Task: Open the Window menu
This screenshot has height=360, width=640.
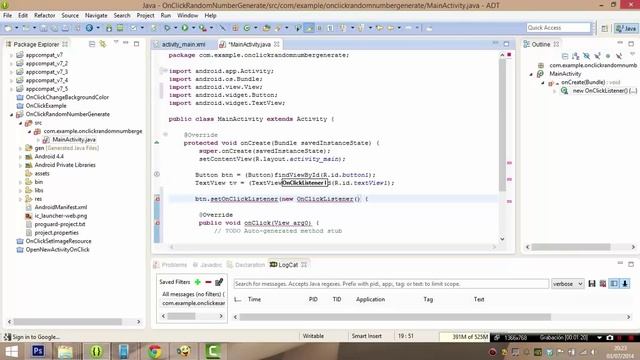Action: 187,16
